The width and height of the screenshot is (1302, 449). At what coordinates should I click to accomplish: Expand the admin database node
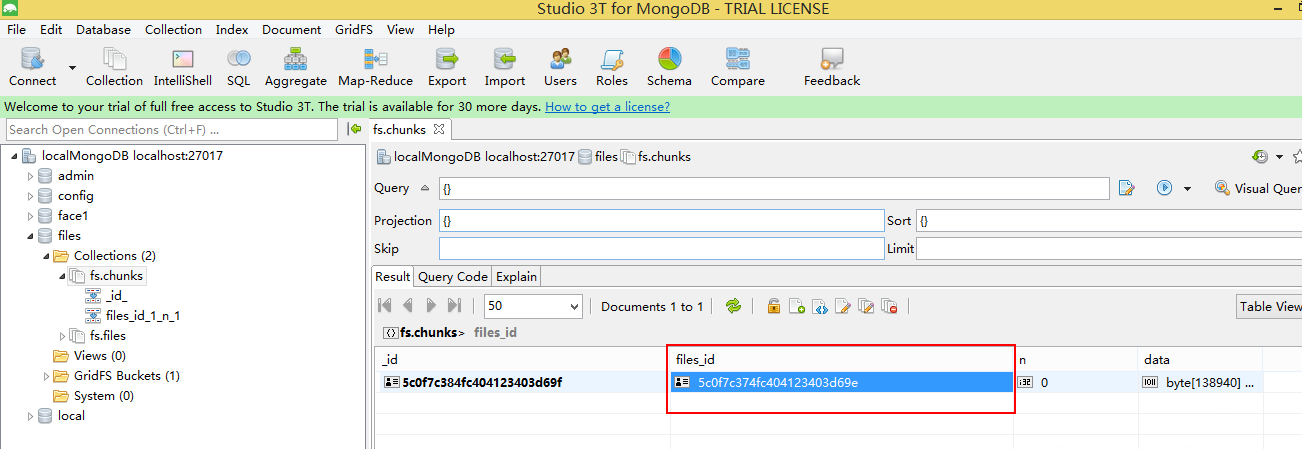tap(30, 176)
